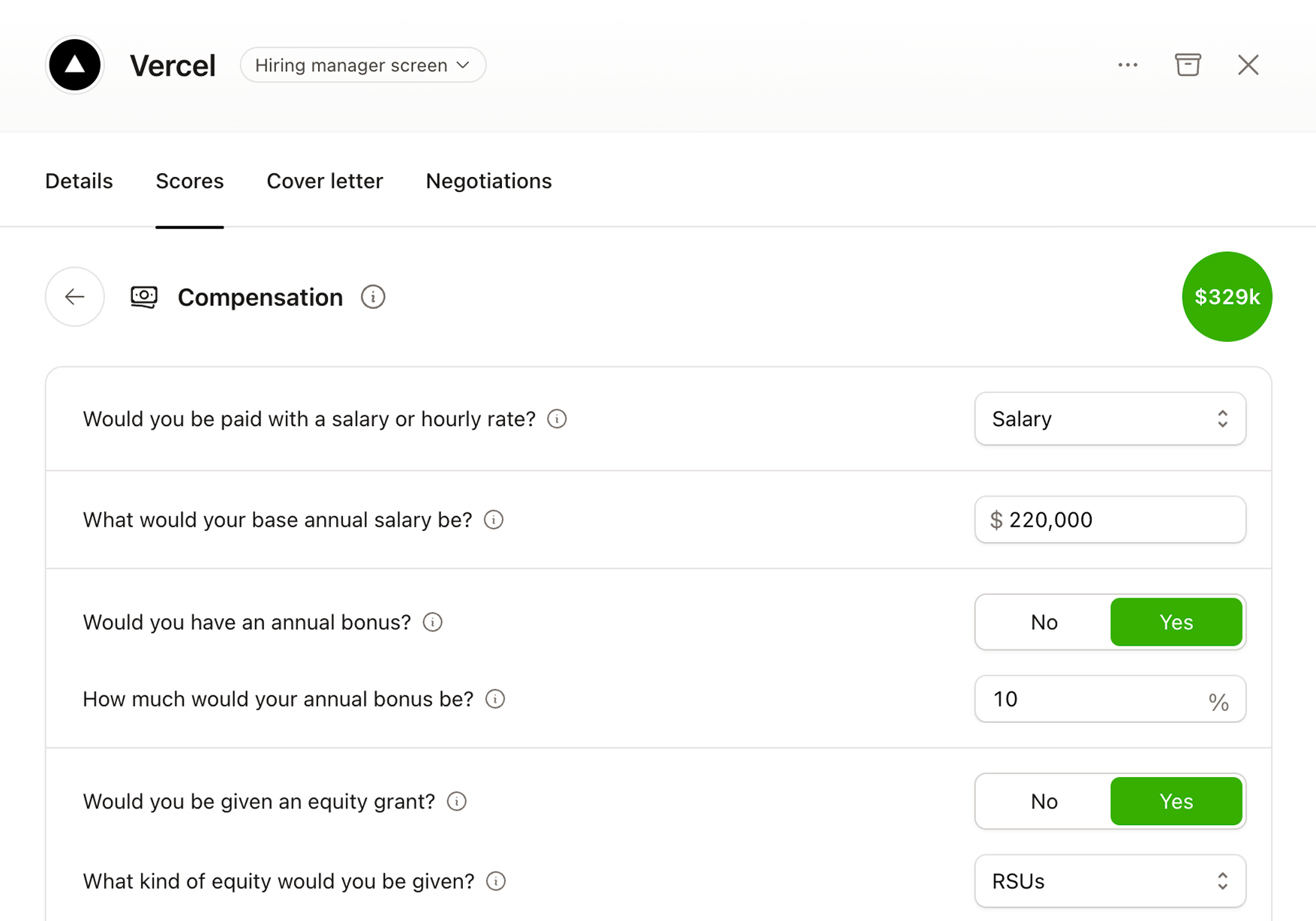Viewport: 1316px width, 921px height.
Task: Open info icon next to Compensation heading
Action: (x=373, y=297)
